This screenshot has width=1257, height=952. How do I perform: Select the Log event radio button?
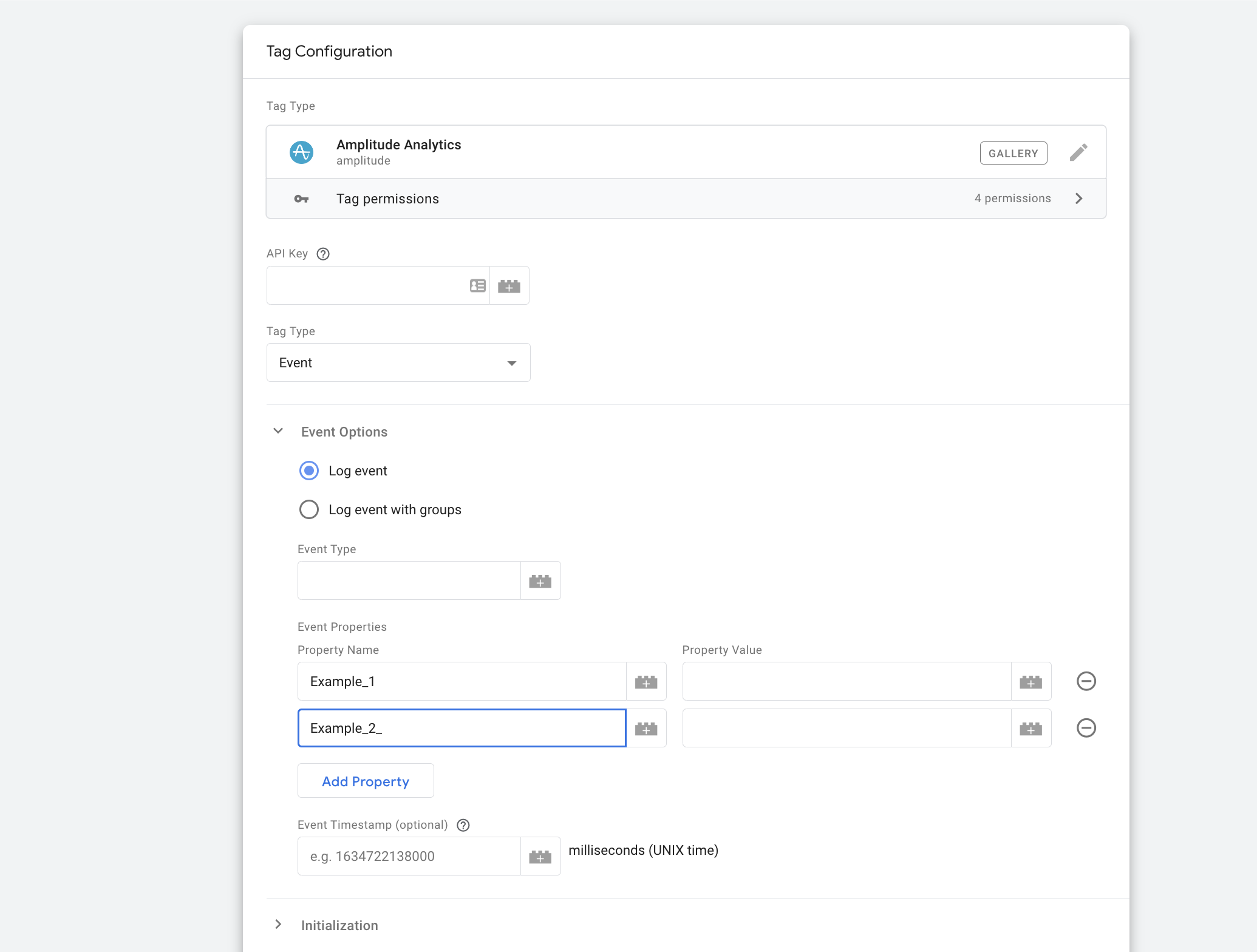(x=309, y=471)
